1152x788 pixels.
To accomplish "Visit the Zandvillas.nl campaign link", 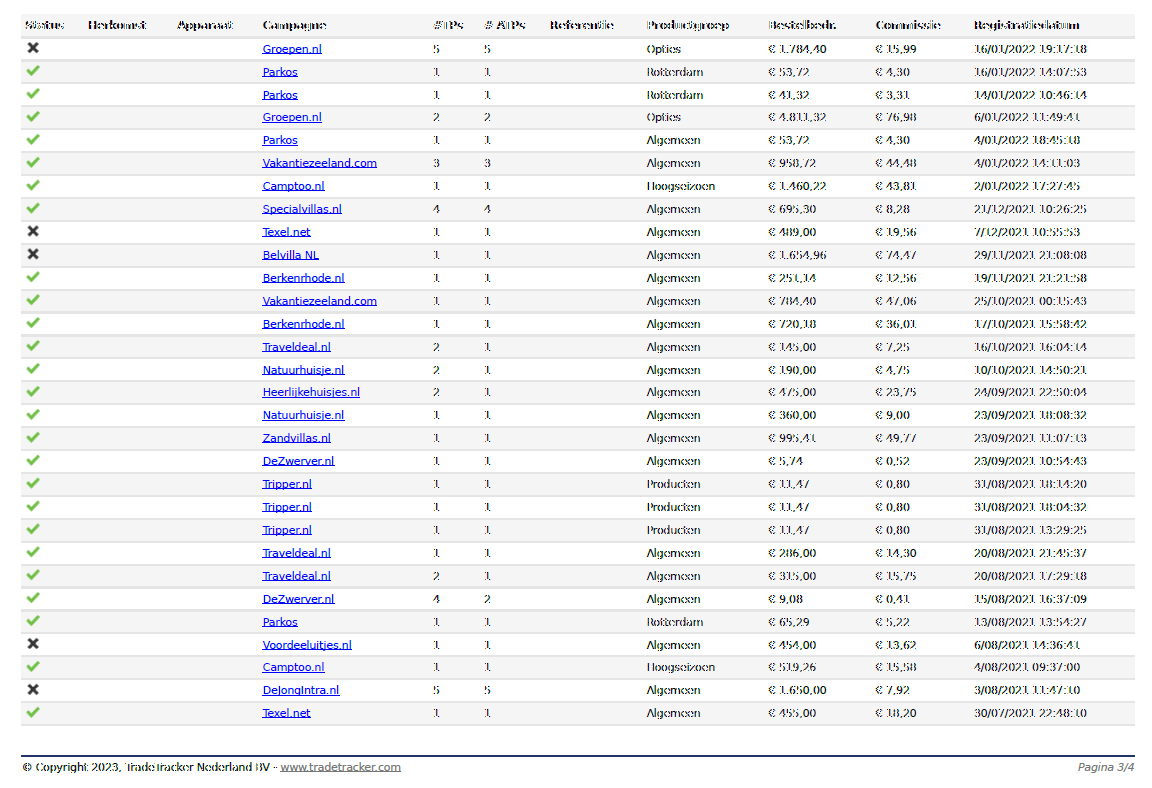I will pos(296,438).
